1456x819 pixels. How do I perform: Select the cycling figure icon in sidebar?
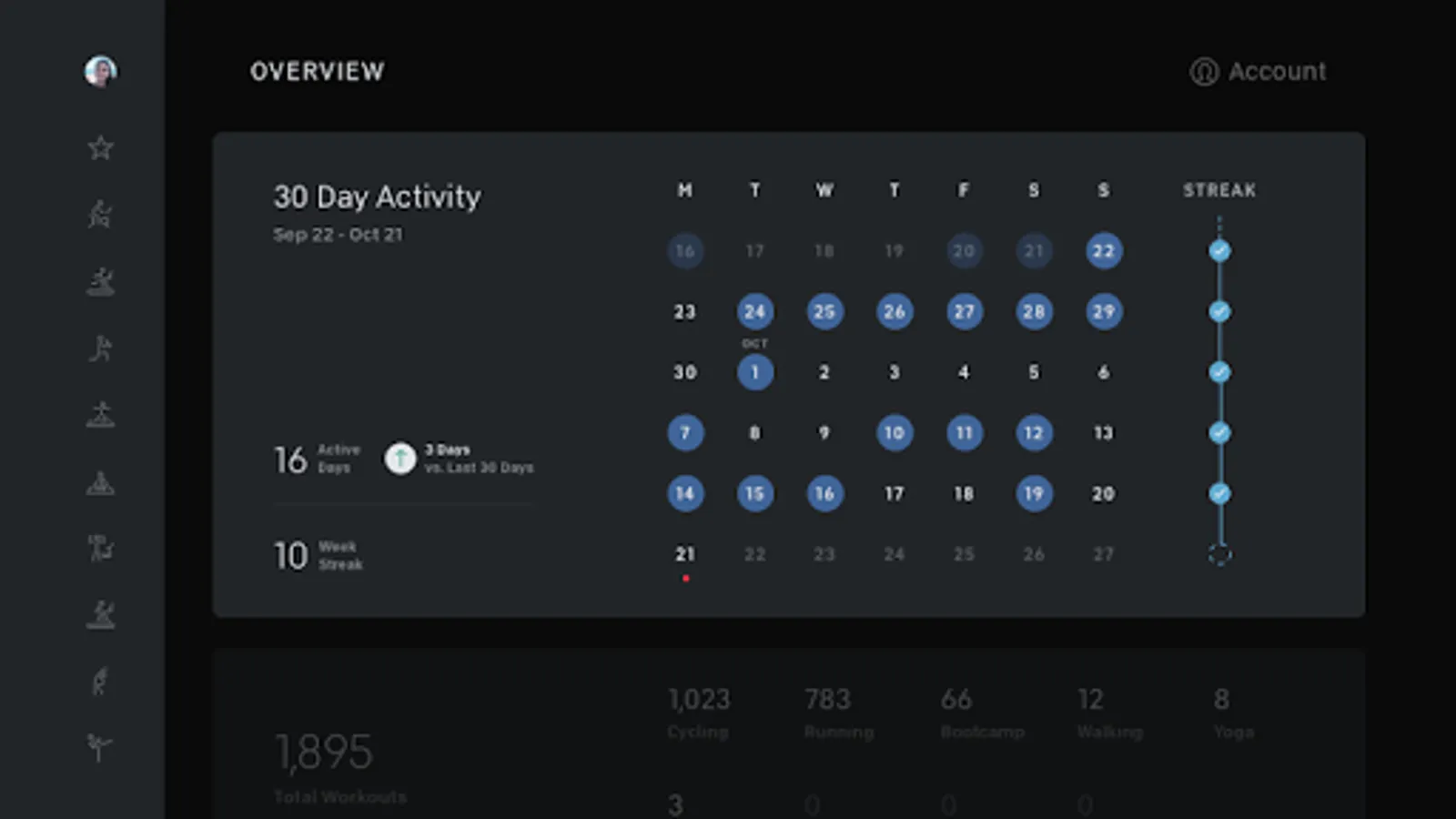pos(100,215)
